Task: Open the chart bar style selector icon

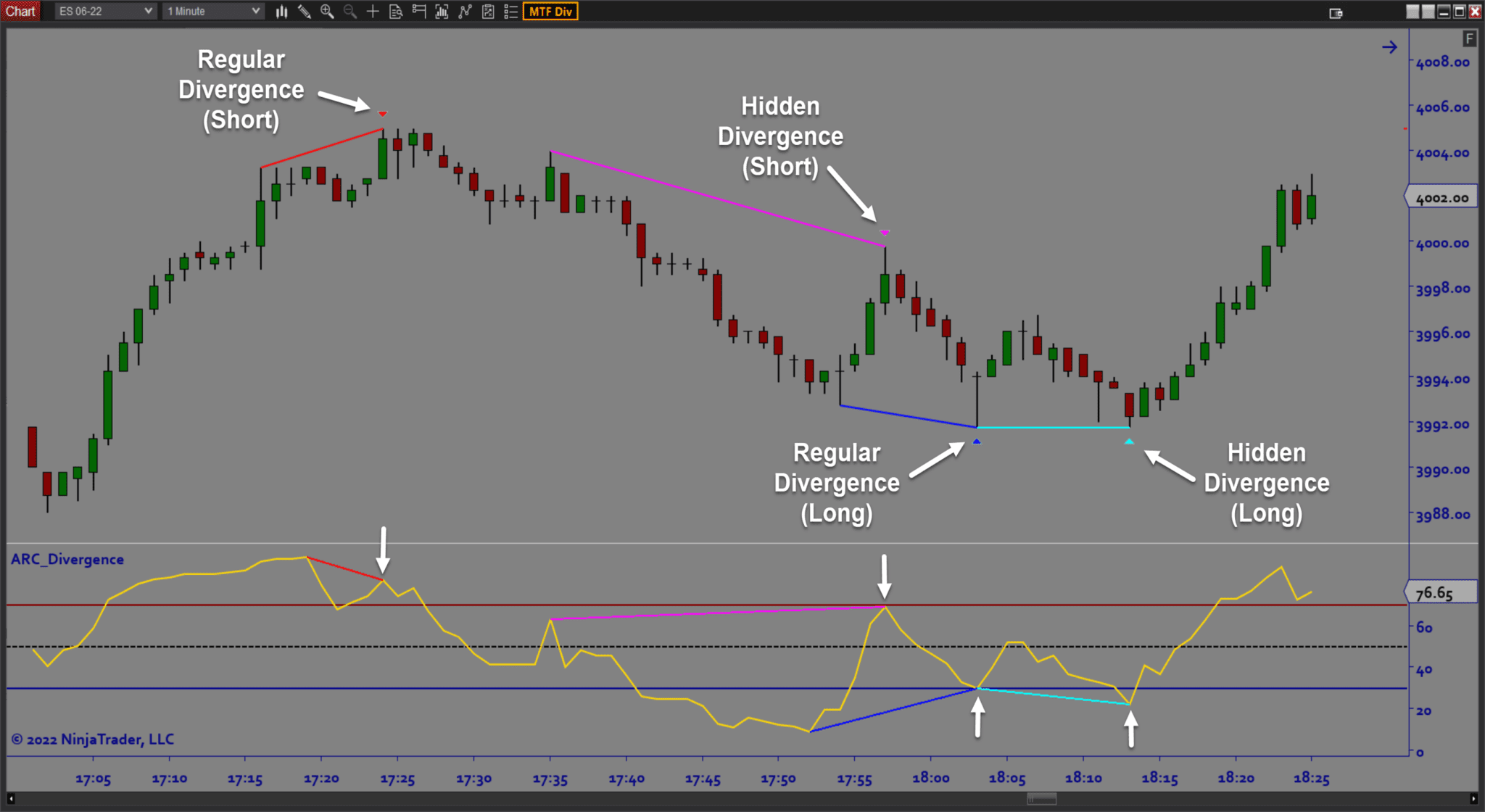Action: point(282,12)
